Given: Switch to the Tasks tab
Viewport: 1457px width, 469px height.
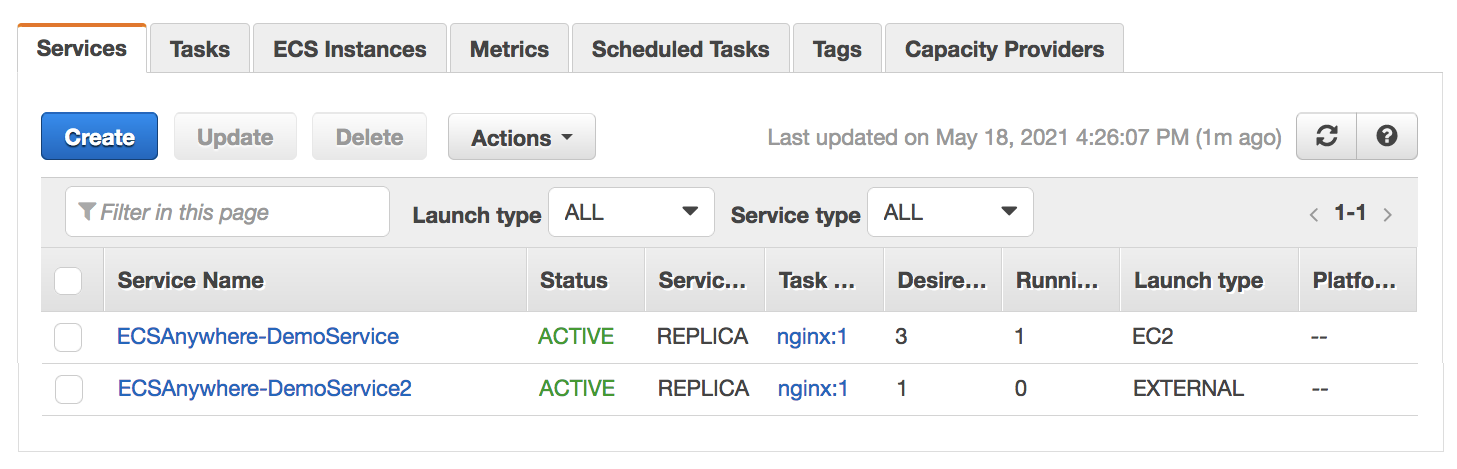Looking at the screenshot, I should 199,49.
